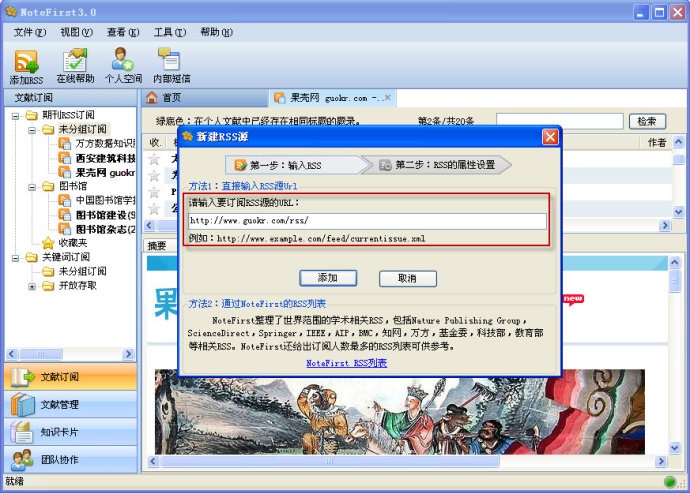The height and width of the screenshot is (494, 690).
Task: Select 图书馆建设 feed in tree
Action: pyautogui.click(x=97, y=215)
